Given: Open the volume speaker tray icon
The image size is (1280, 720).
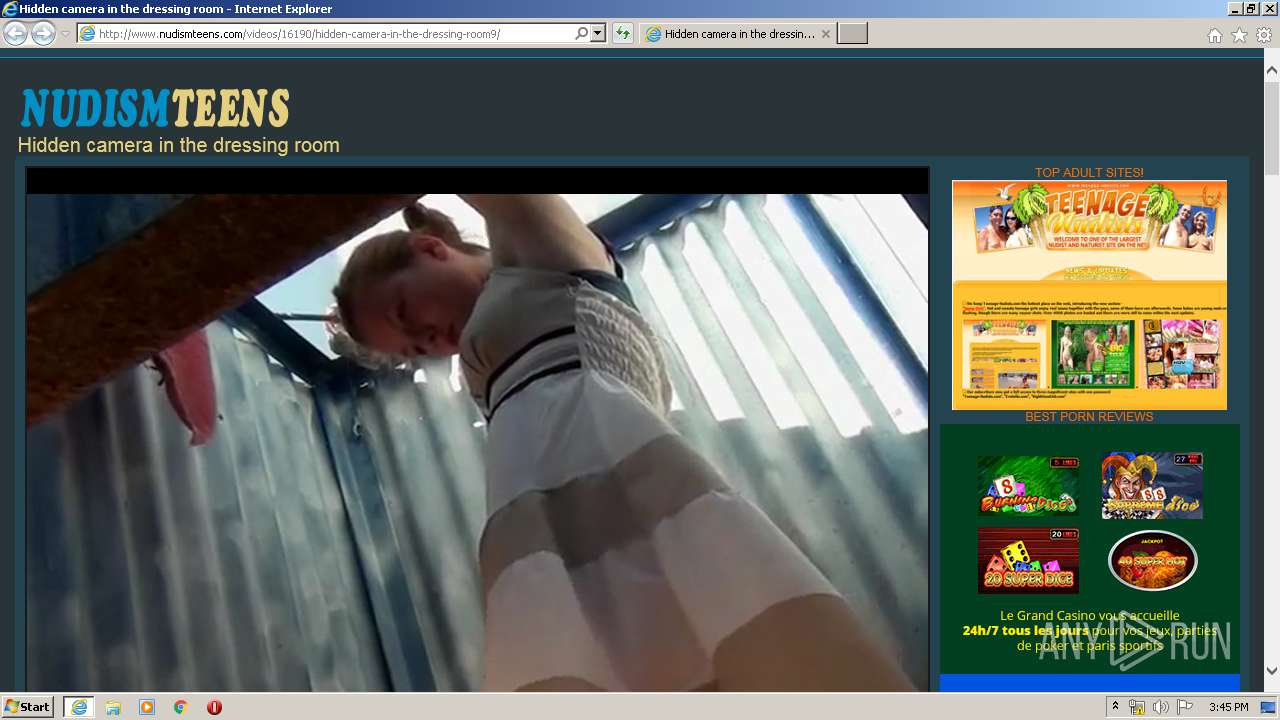Looking at the screenshot, I should (x=1161, y=707).
